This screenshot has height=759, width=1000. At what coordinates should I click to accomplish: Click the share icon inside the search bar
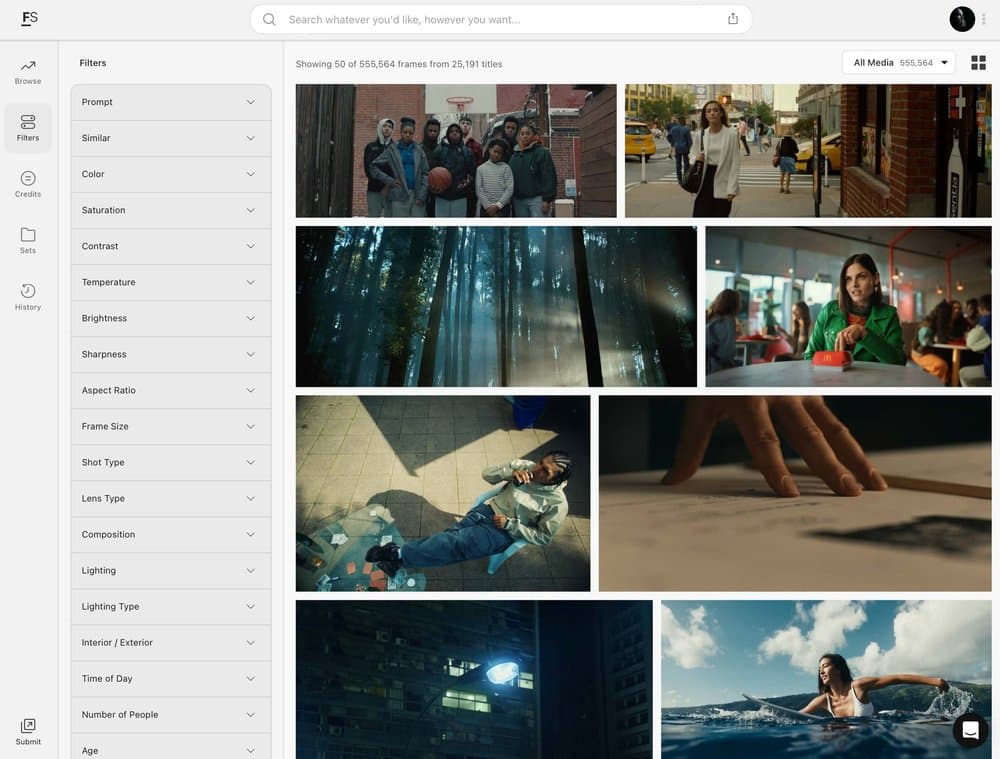point(733,18)
